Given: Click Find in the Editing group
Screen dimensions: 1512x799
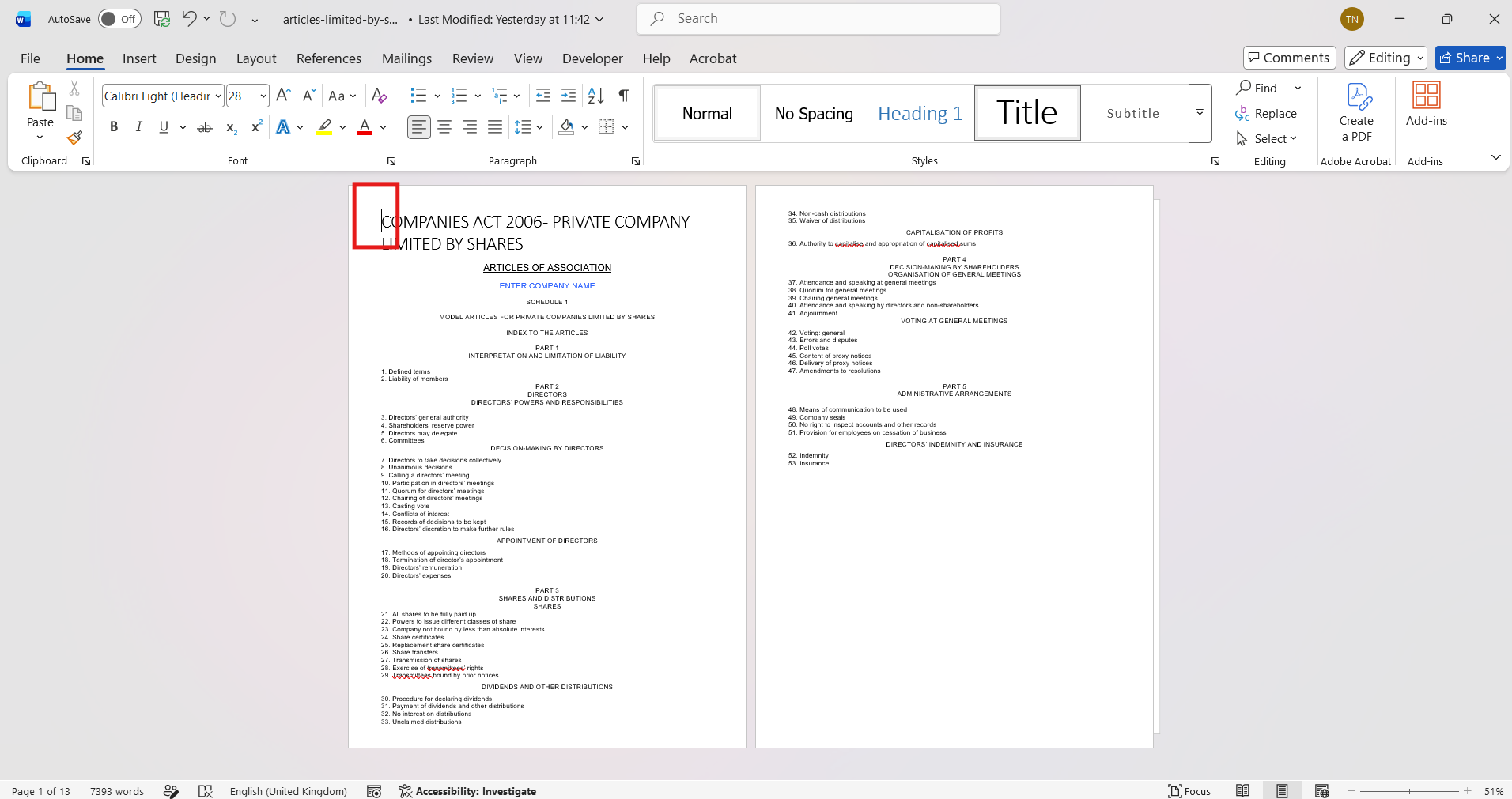Looking at the screenshot, I should pos(1257,89).
